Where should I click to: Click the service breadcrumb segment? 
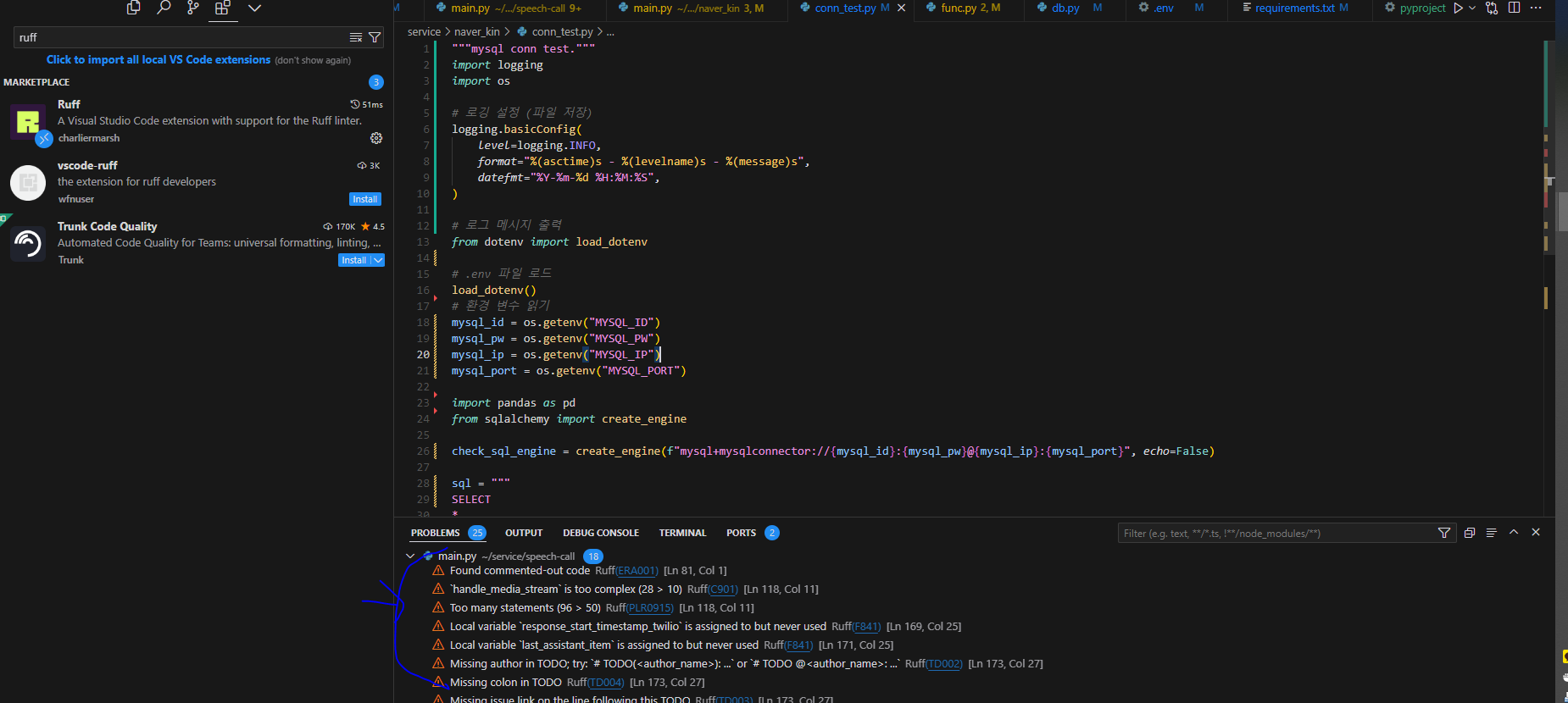[x=424, y=32]
